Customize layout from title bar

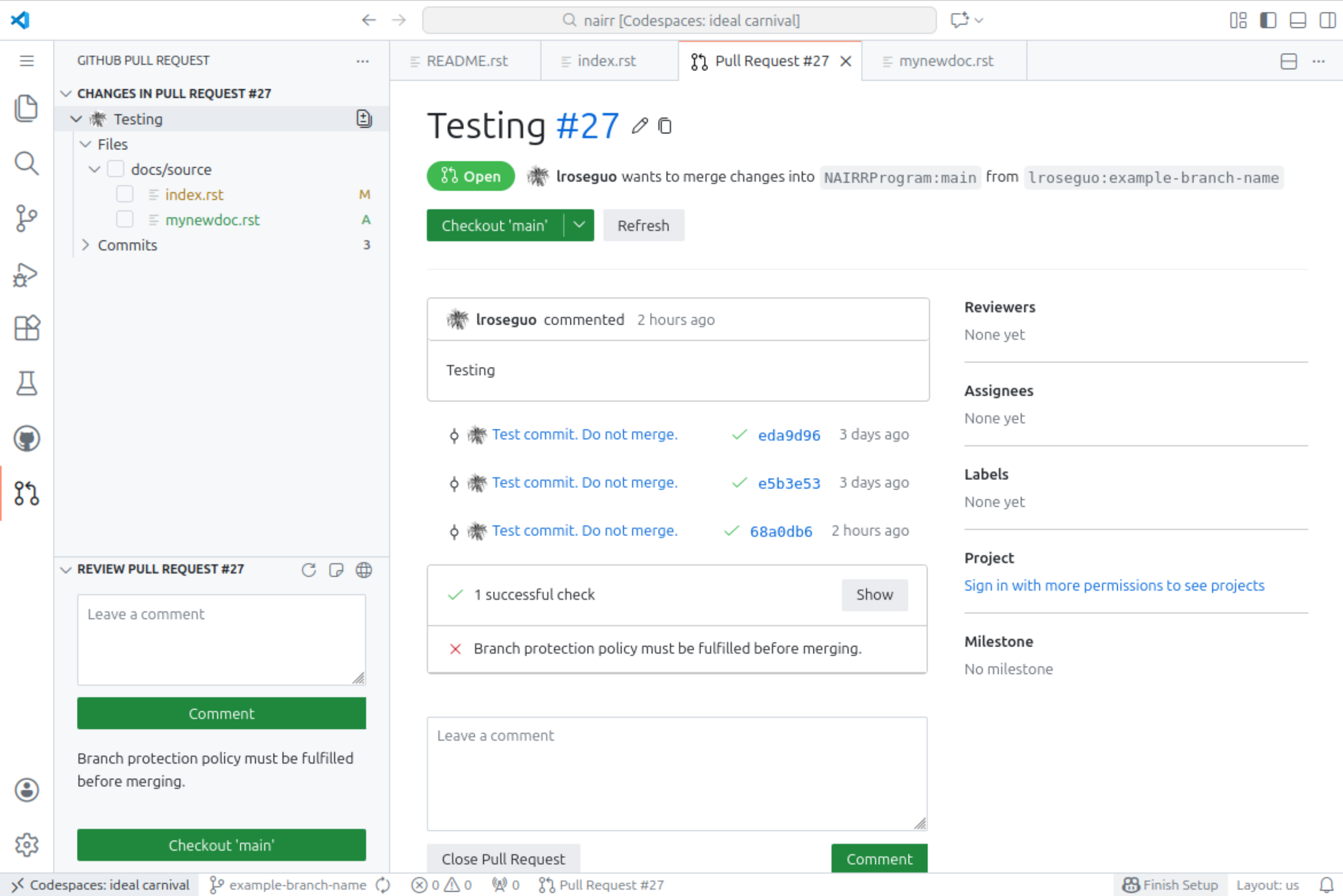pyautogui.click(x=1238, y=20)
